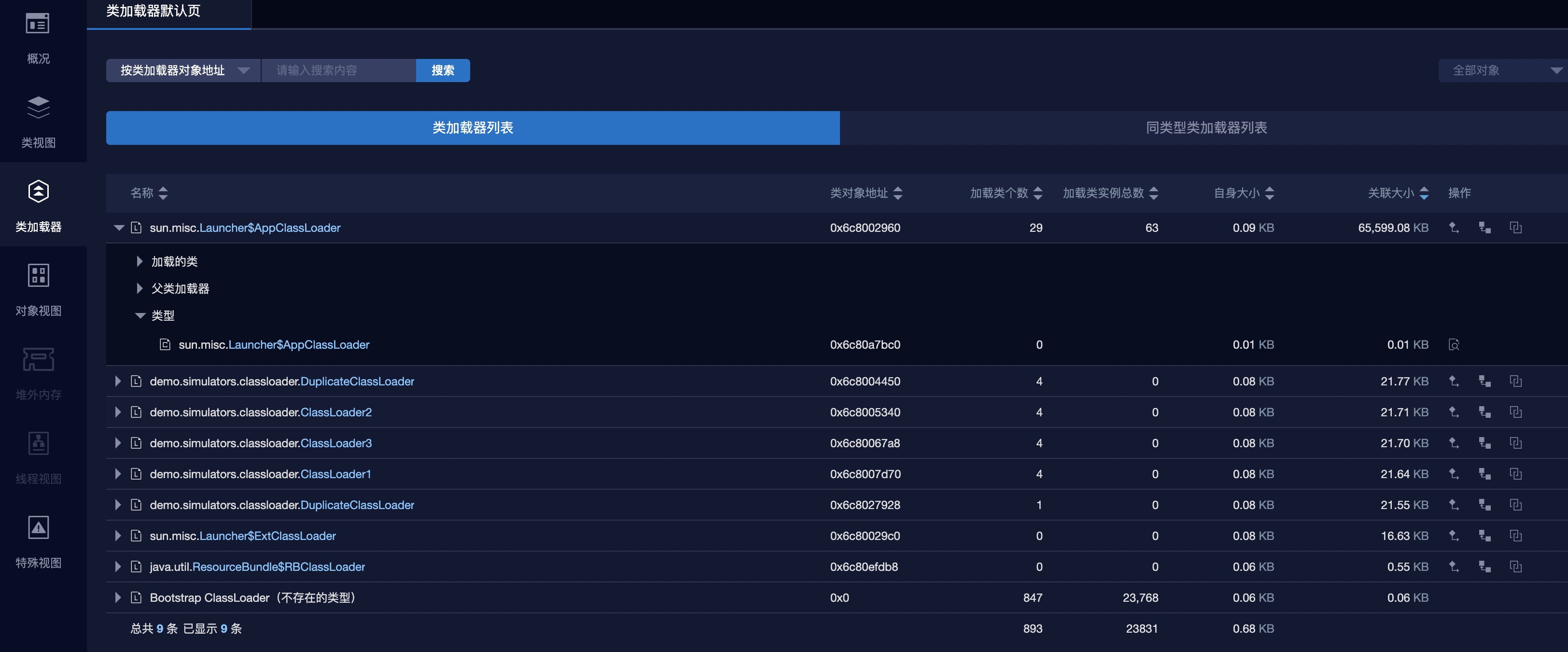Screen dimensions: 1568x652
Task: Sort the table by 关联大小 column
Action: [x=1424, y=193]
